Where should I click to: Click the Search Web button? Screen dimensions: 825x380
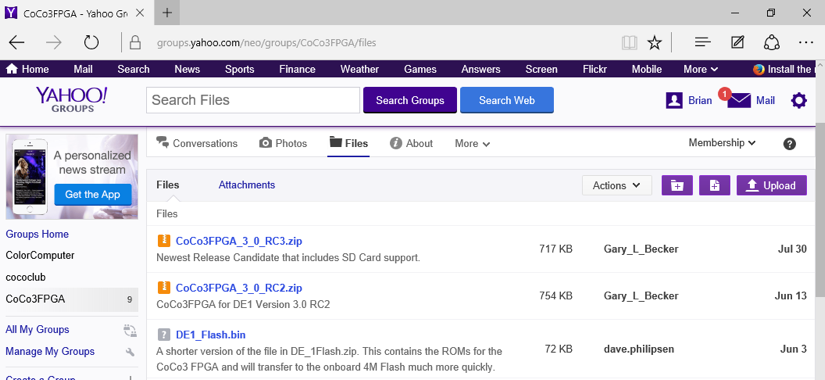click(507, 100)
